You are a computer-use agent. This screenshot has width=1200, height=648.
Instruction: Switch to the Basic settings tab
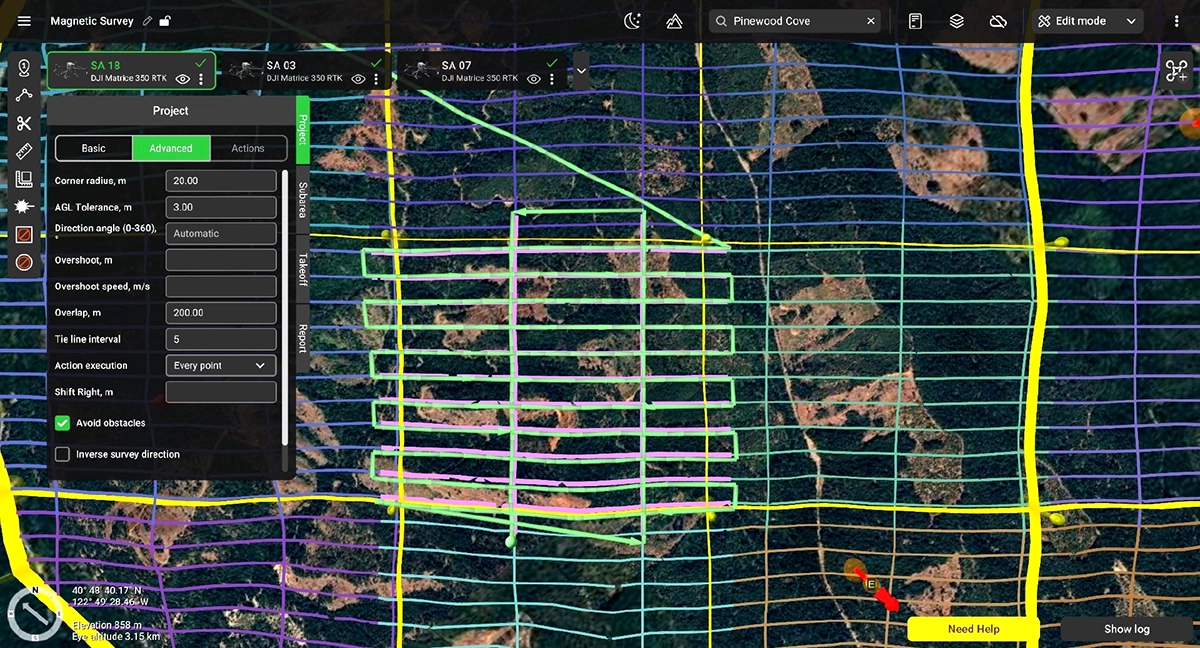(93, 148)
